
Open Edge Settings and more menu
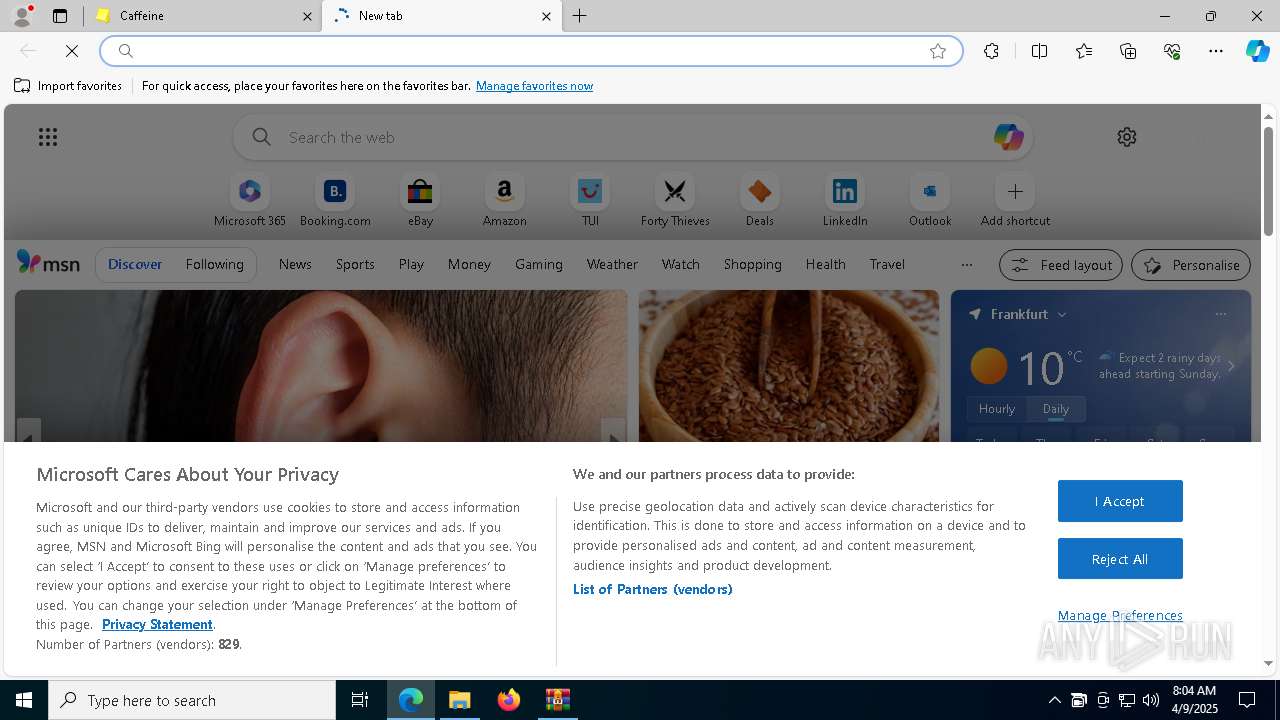click(1216, 51)
